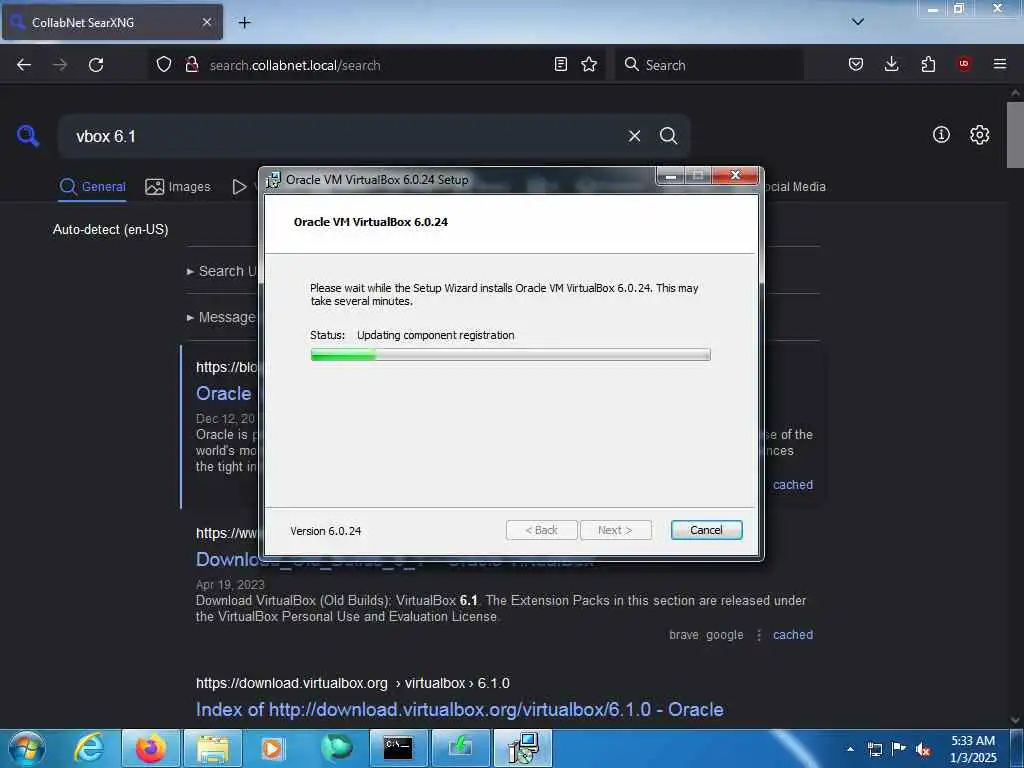Open cached link of Old Builds result
This screenshot has height=768, width=1024.
pyautogui.click(x=793, y=635)
